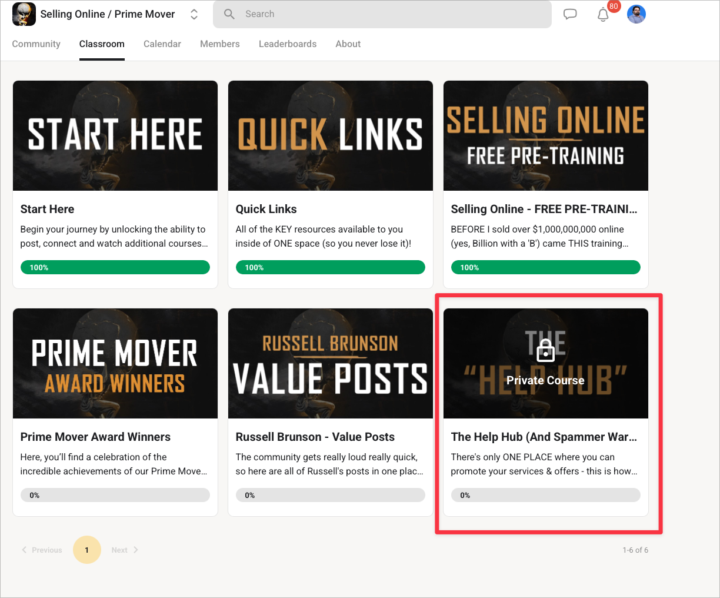This screenshot has width=720, height=598.
Task: Click the magnifier icon in search bar
Action: [230, 14]
